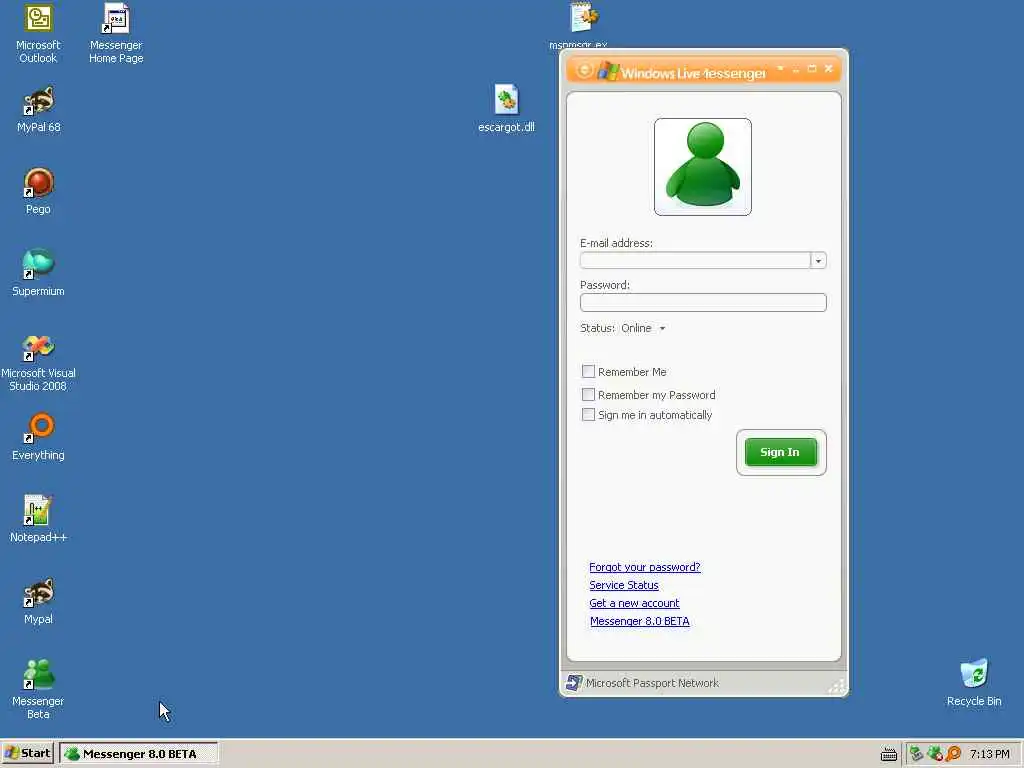Viewport: 1024px width, 768px height.
Task: Click the round back icon in Messenger title bar
Action: (584, 70)
